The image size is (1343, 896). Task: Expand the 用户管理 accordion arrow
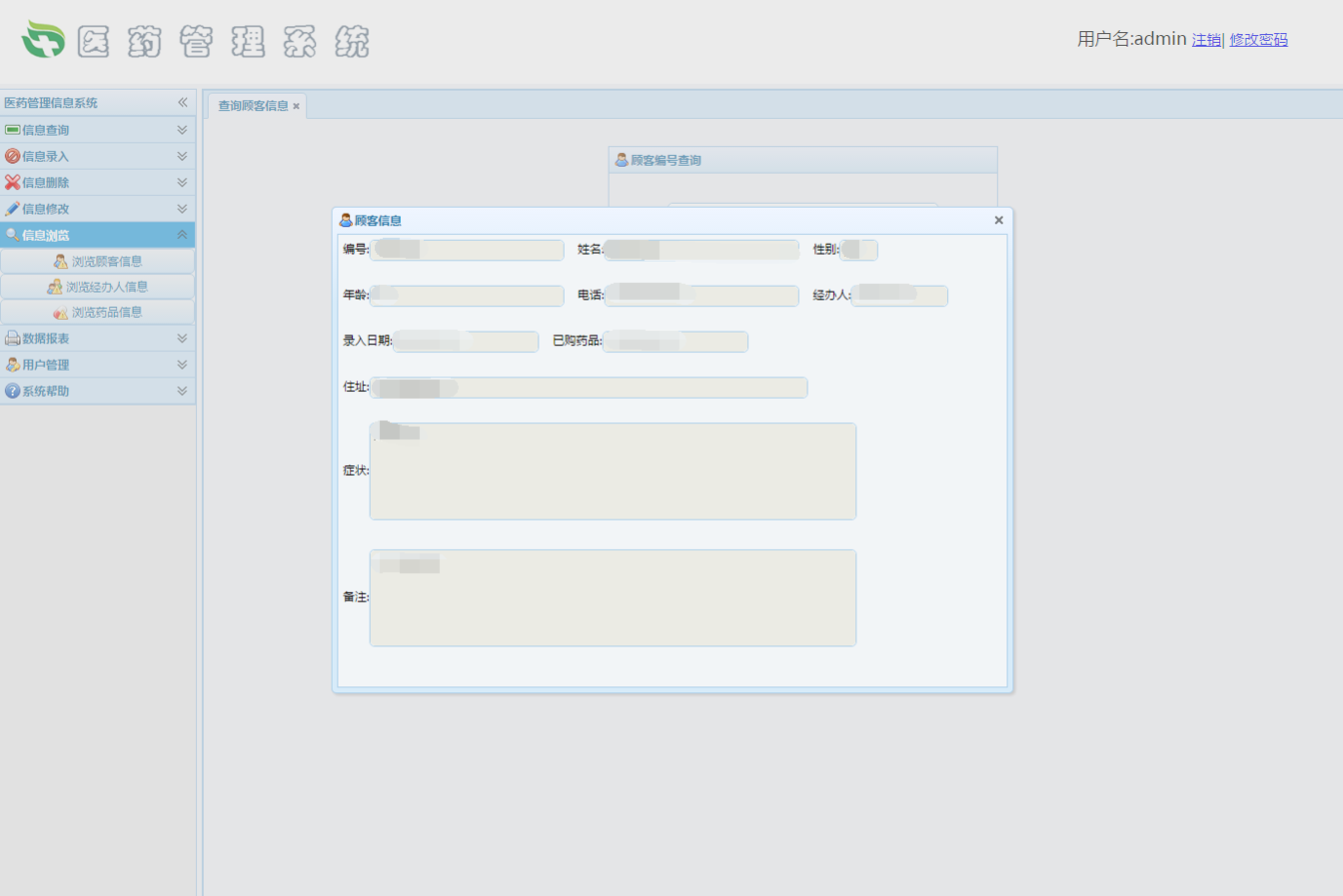coord(182,365)
